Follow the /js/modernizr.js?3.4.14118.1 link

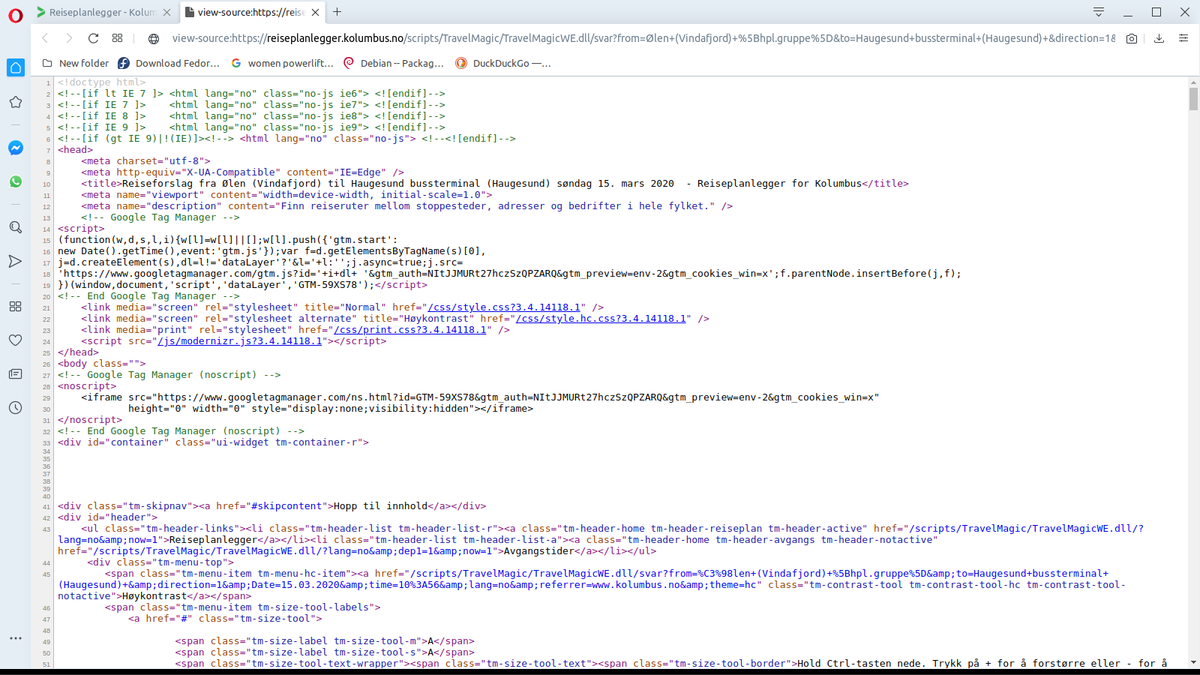click(x=238, y=341)
